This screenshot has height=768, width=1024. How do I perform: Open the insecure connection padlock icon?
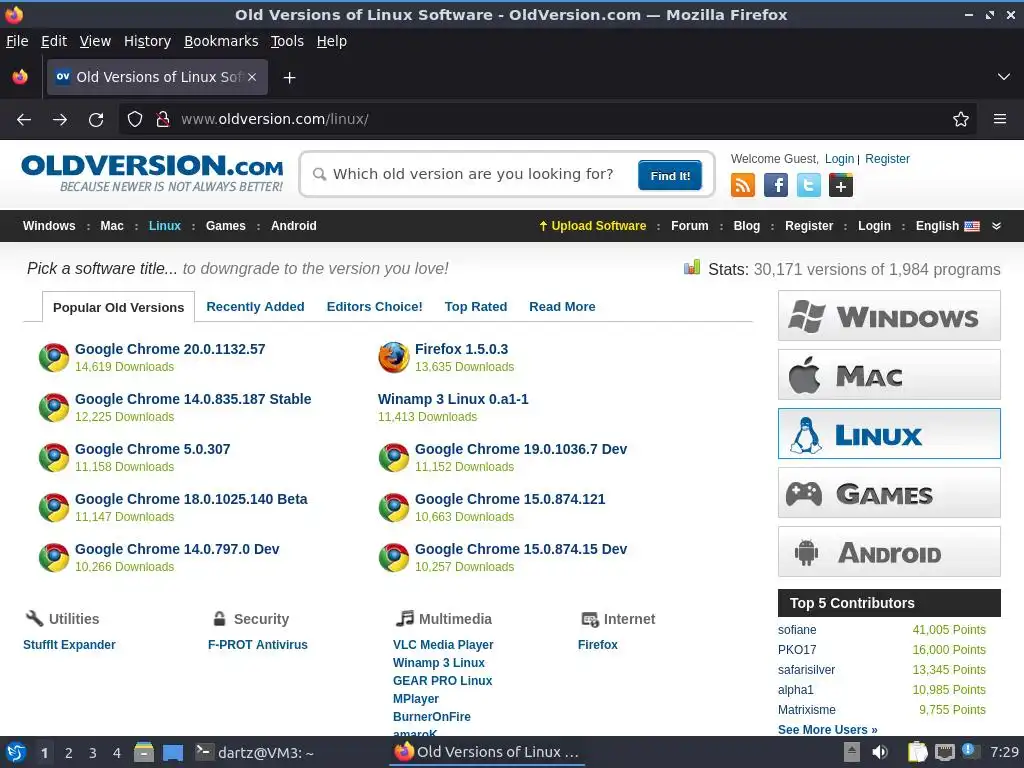(x=163, y=120)
